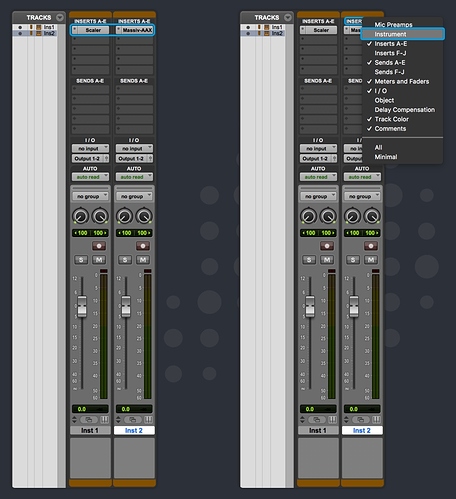The width and height of the screenshot is (456, 499).
Task: Click Inst 1 record enable in left mixer
Action: [99, 246]
